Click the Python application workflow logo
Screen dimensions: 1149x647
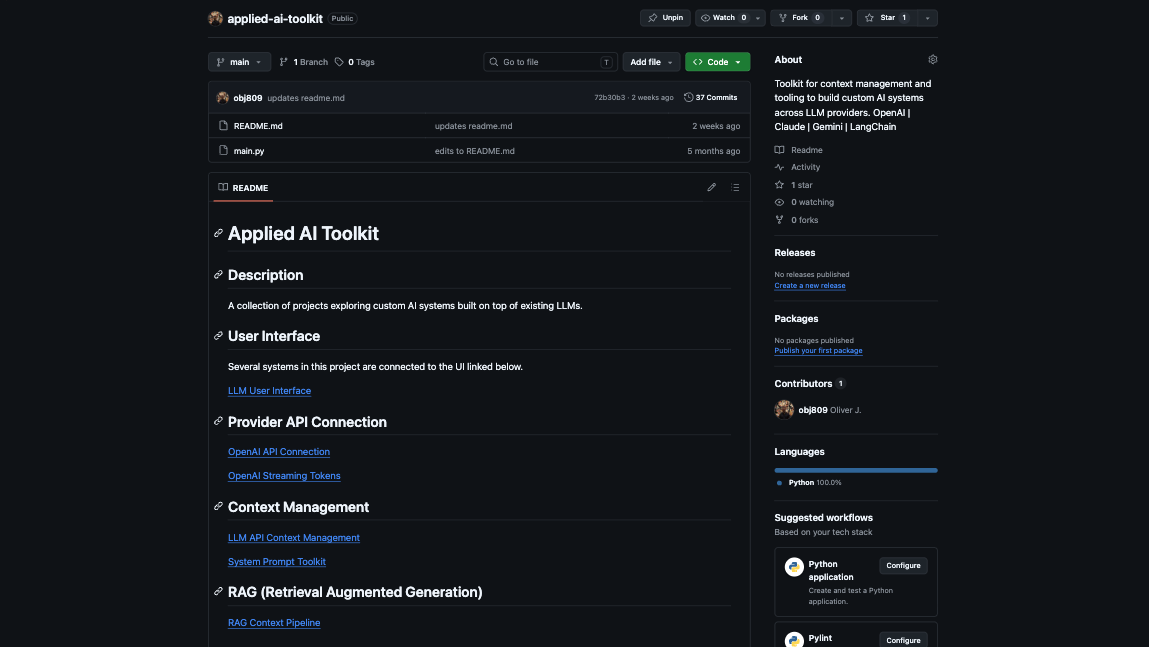(x=794, y=566)
